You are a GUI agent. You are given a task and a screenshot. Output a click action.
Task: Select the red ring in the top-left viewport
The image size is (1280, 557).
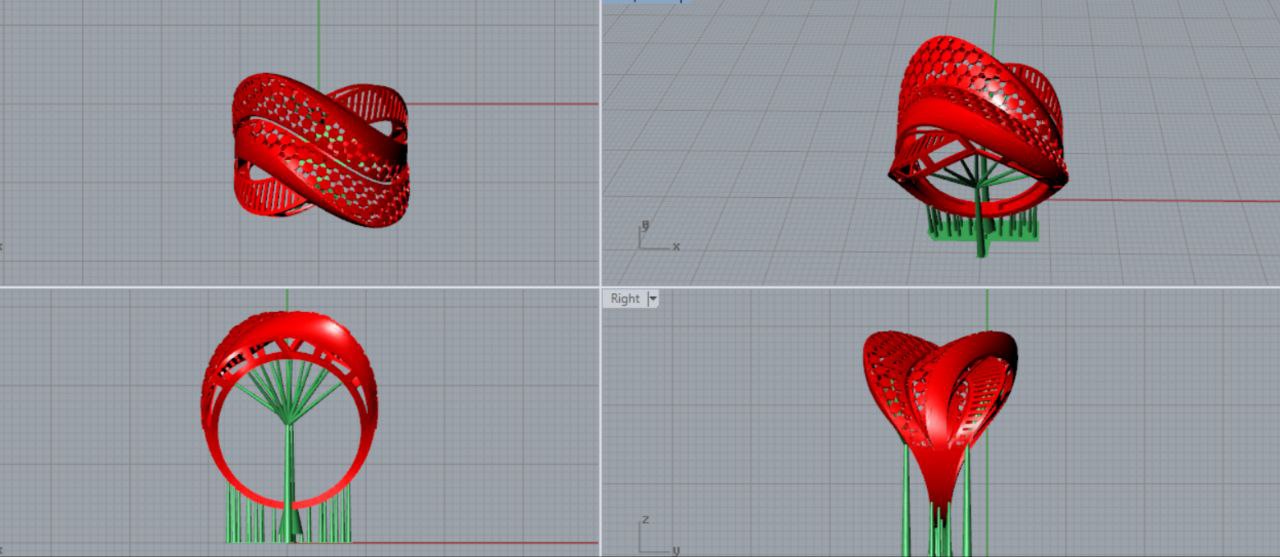tap(320, 148)
